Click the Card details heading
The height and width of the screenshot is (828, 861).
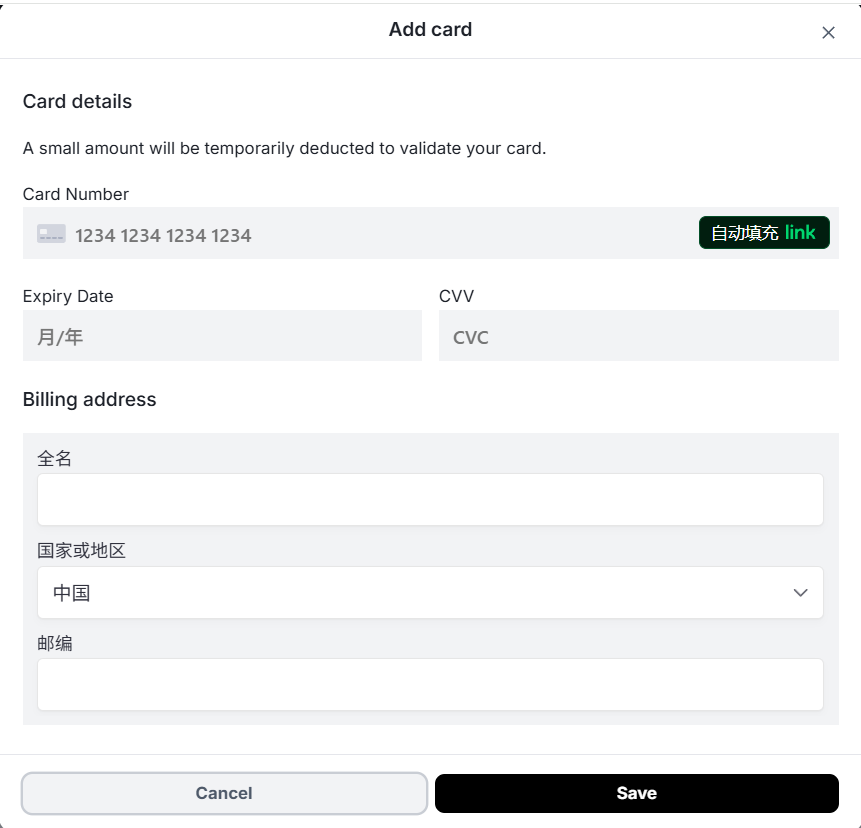[x=77, y=101]
